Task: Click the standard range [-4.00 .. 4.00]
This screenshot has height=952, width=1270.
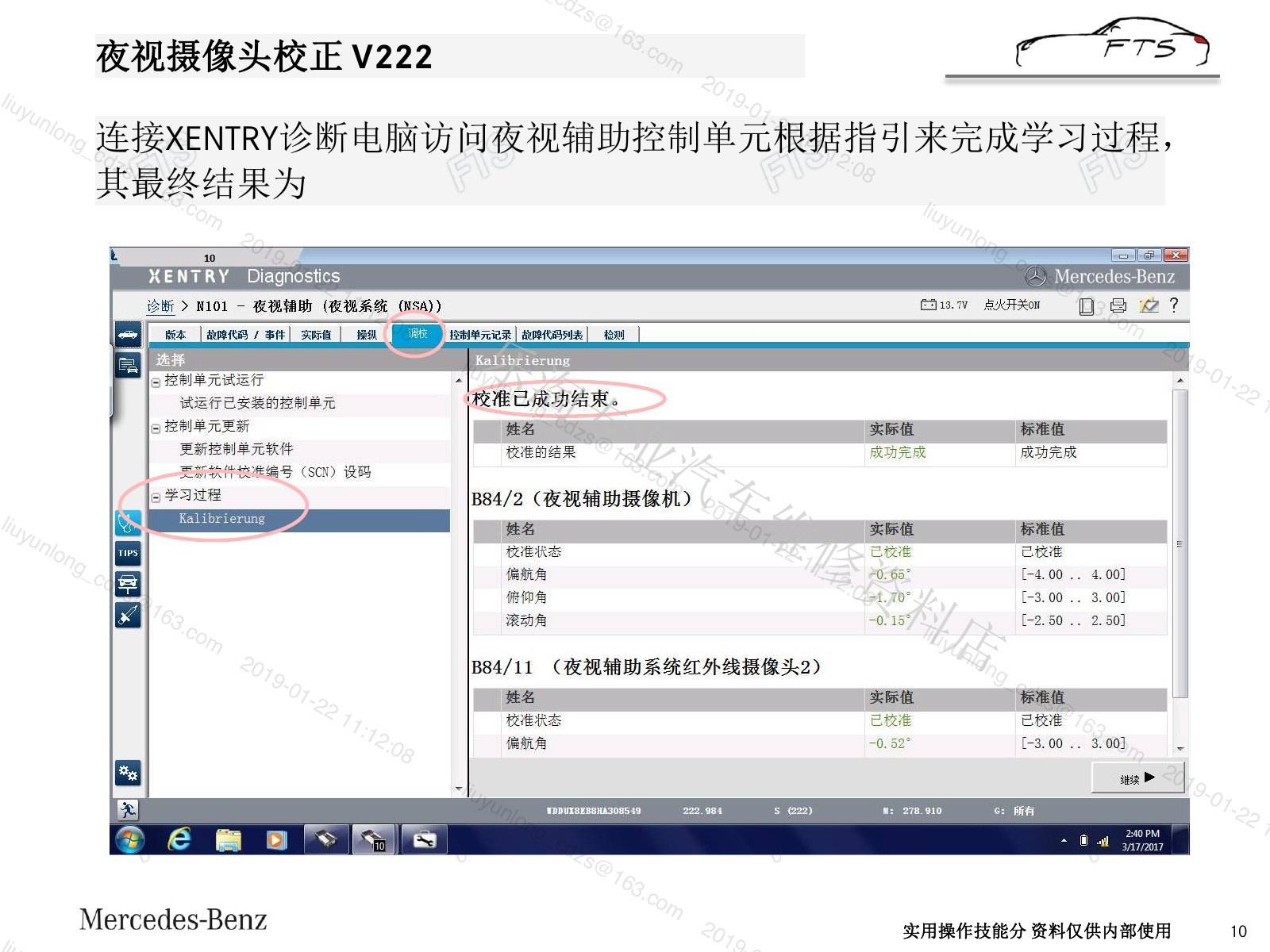Action: point(1073,574)
